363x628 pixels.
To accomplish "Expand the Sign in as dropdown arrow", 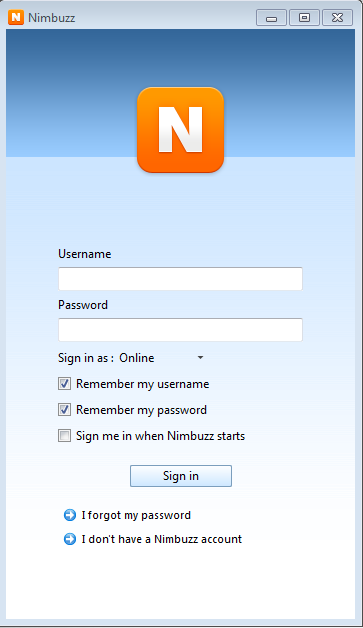I will (200, 358).
